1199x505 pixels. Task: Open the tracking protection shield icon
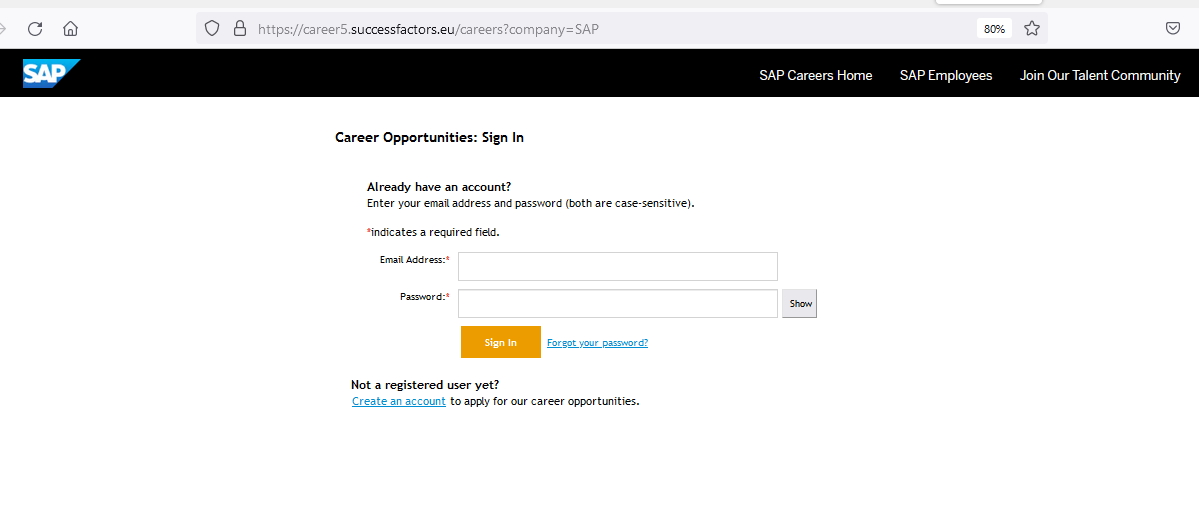(211, 29)
